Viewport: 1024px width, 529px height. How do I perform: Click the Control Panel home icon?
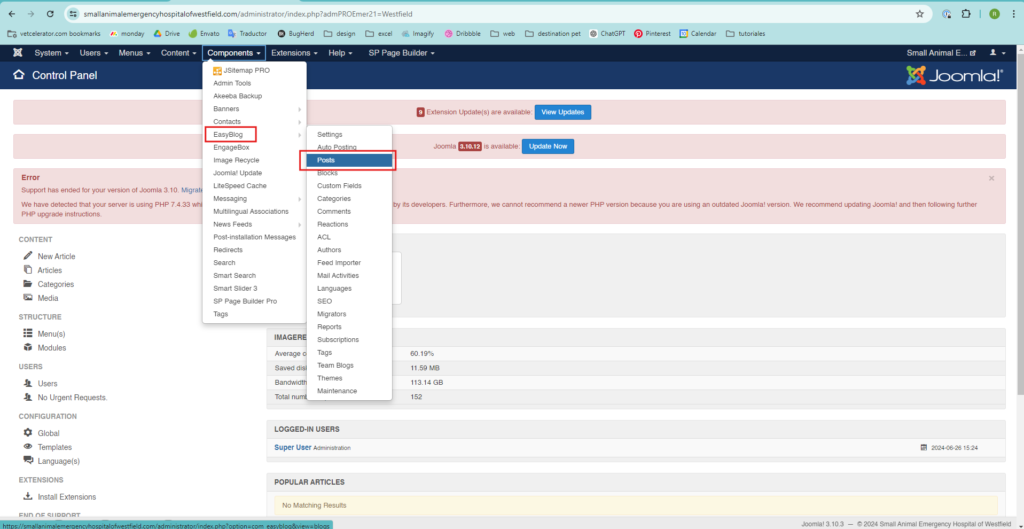point(19,75)
